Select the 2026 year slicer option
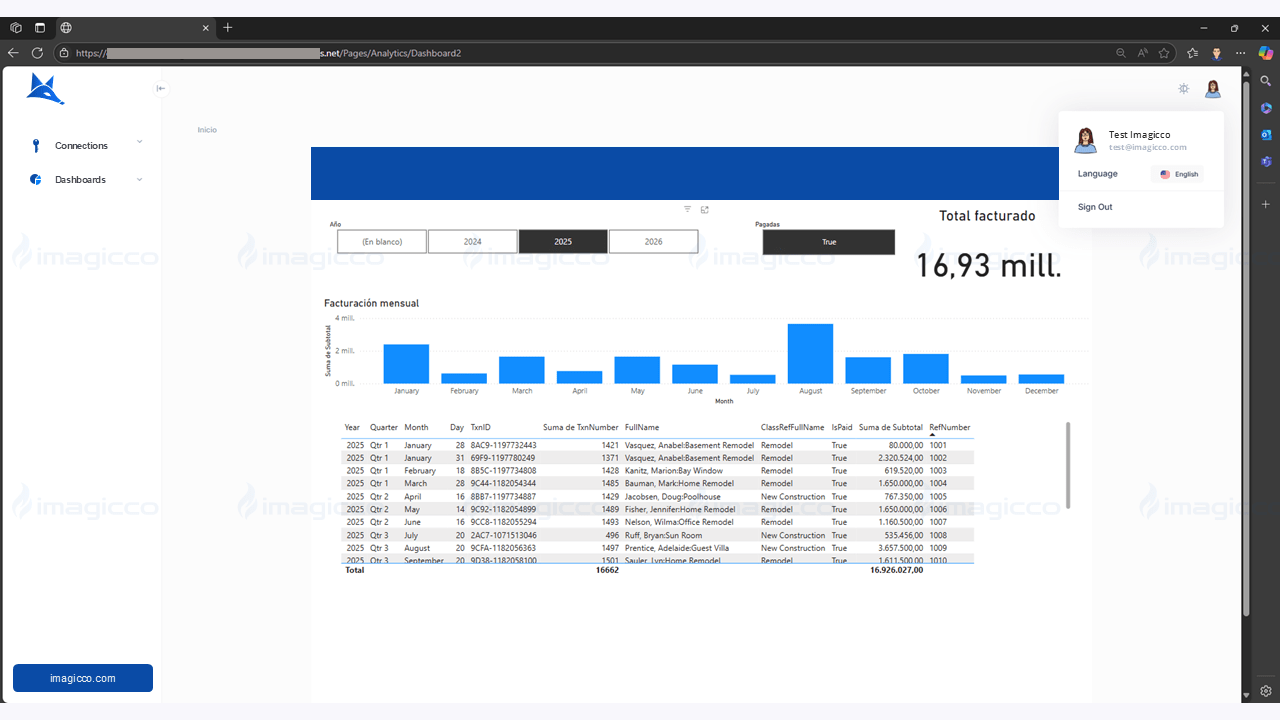 coord(653,242)
